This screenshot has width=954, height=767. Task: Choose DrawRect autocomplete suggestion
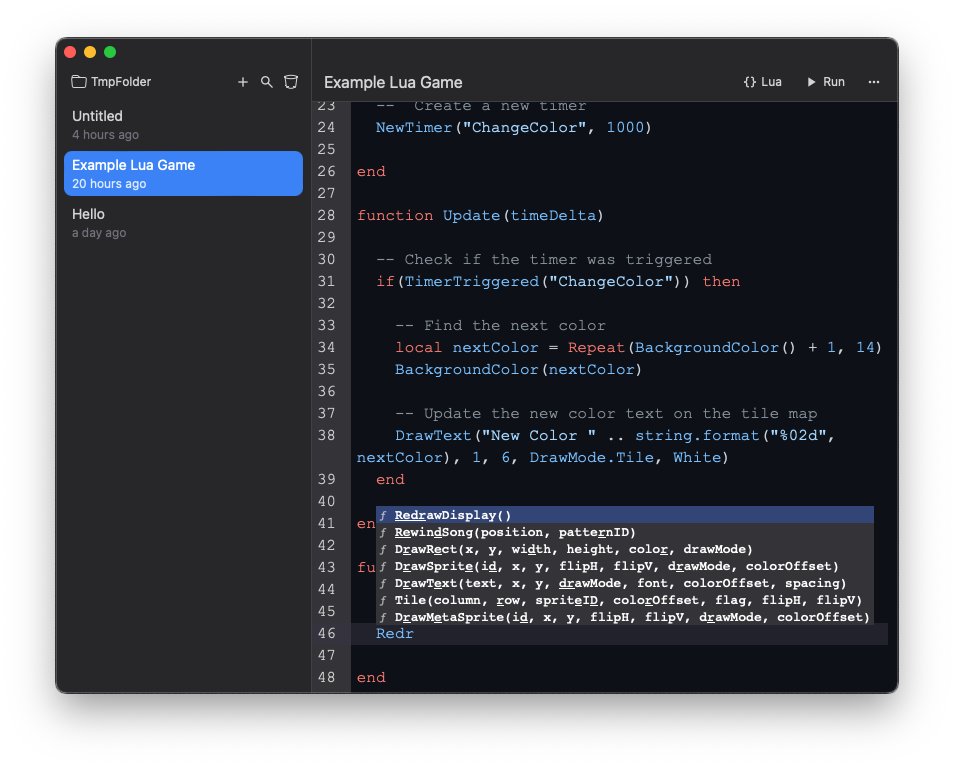coord(624,549)
